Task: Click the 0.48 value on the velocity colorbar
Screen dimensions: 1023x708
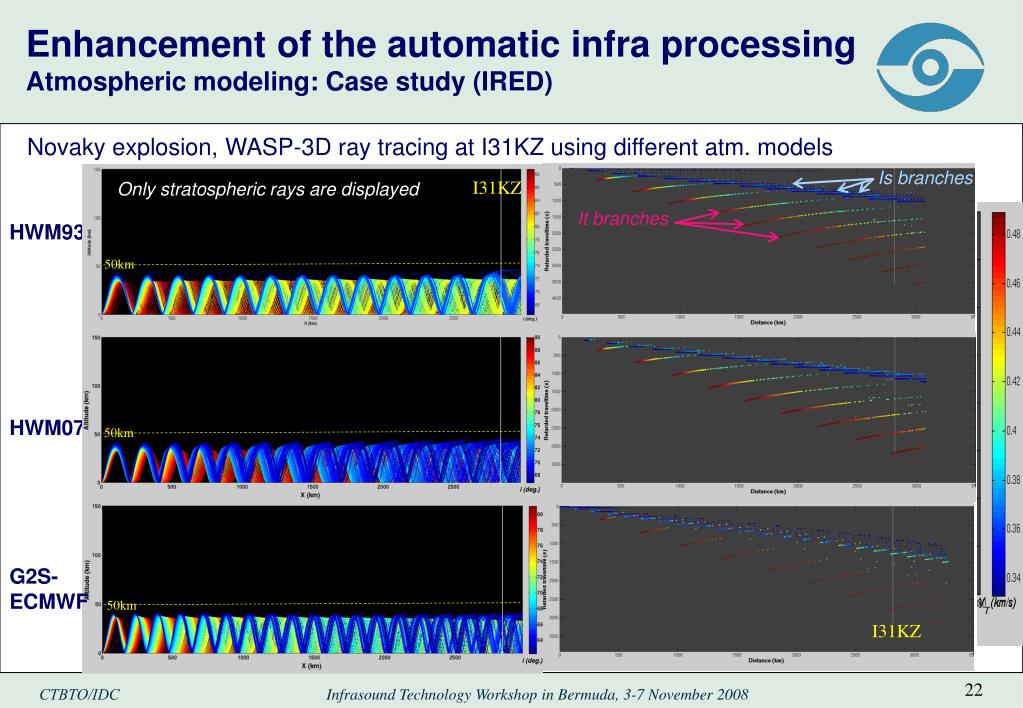Action: pos(1014,234)
